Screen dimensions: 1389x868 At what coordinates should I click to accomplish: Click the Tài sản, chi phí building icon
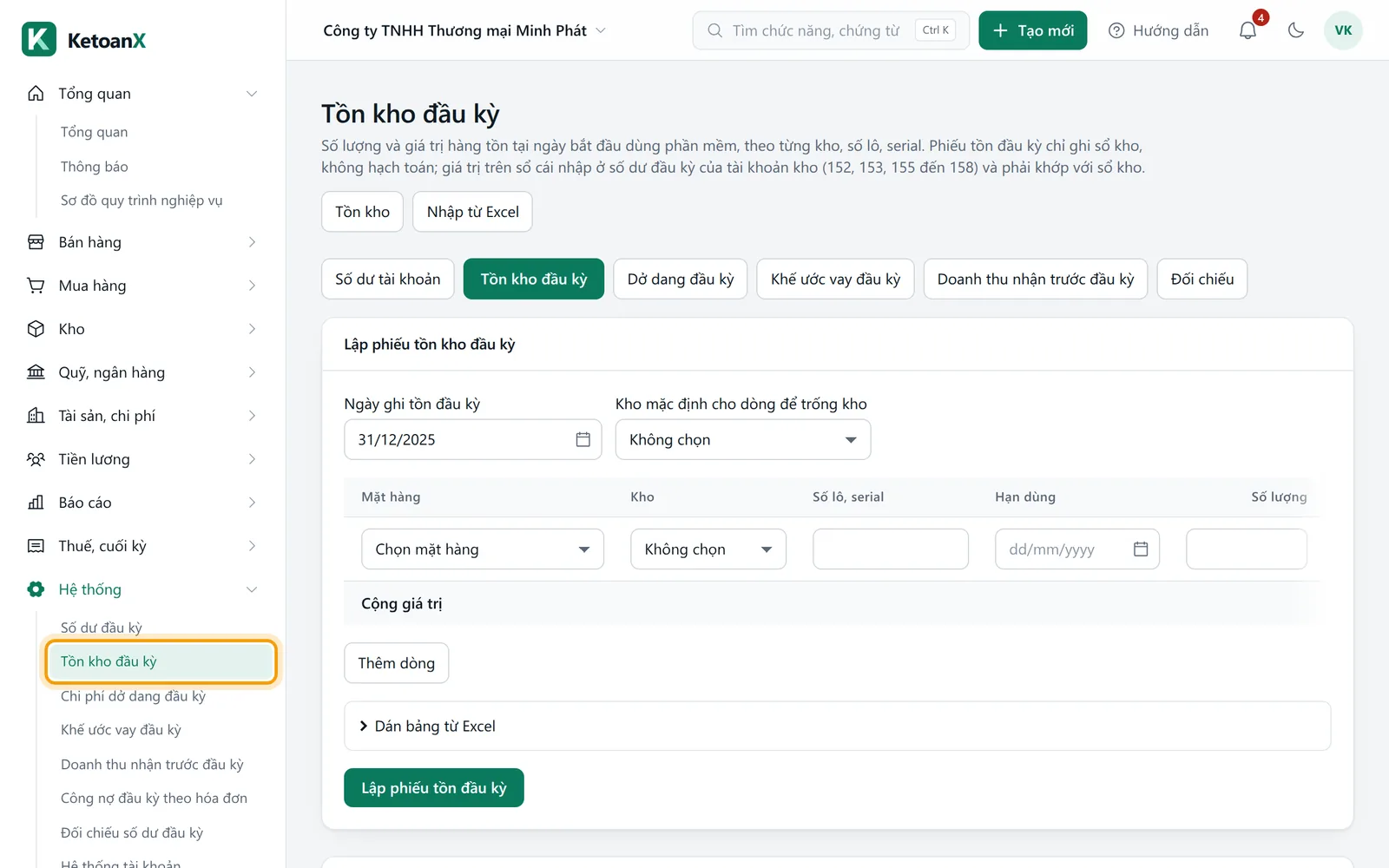pos(36,416)
